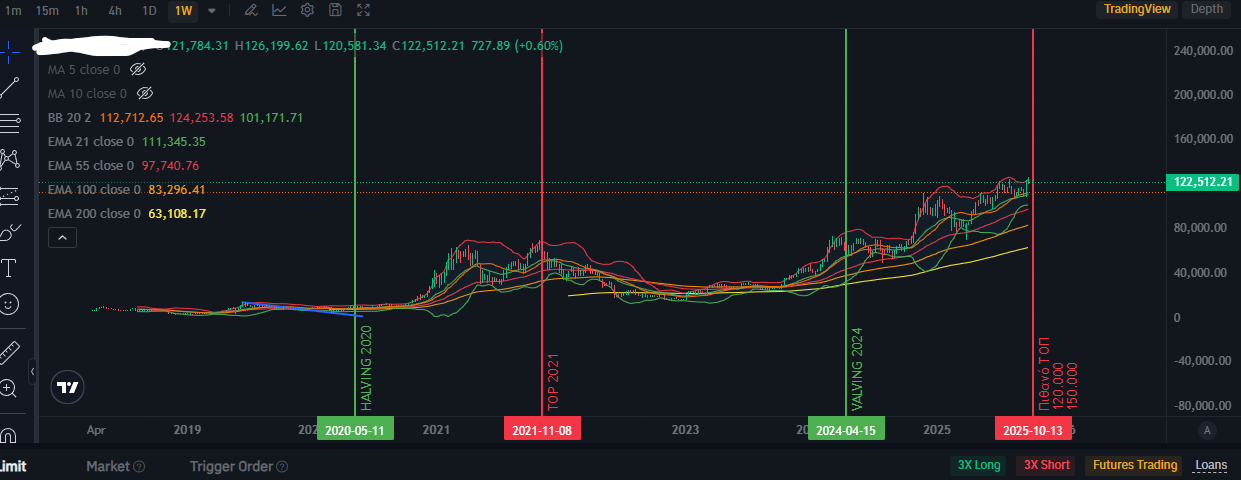This screenshot has height=480, width=1241.
Task: Select the zoom in magnifier tool
Action: [9, 388]
